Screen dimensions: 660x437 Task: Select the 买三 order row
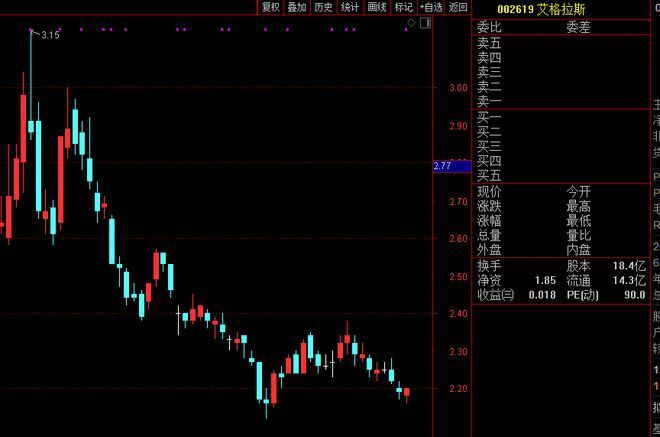click(561, 147)
